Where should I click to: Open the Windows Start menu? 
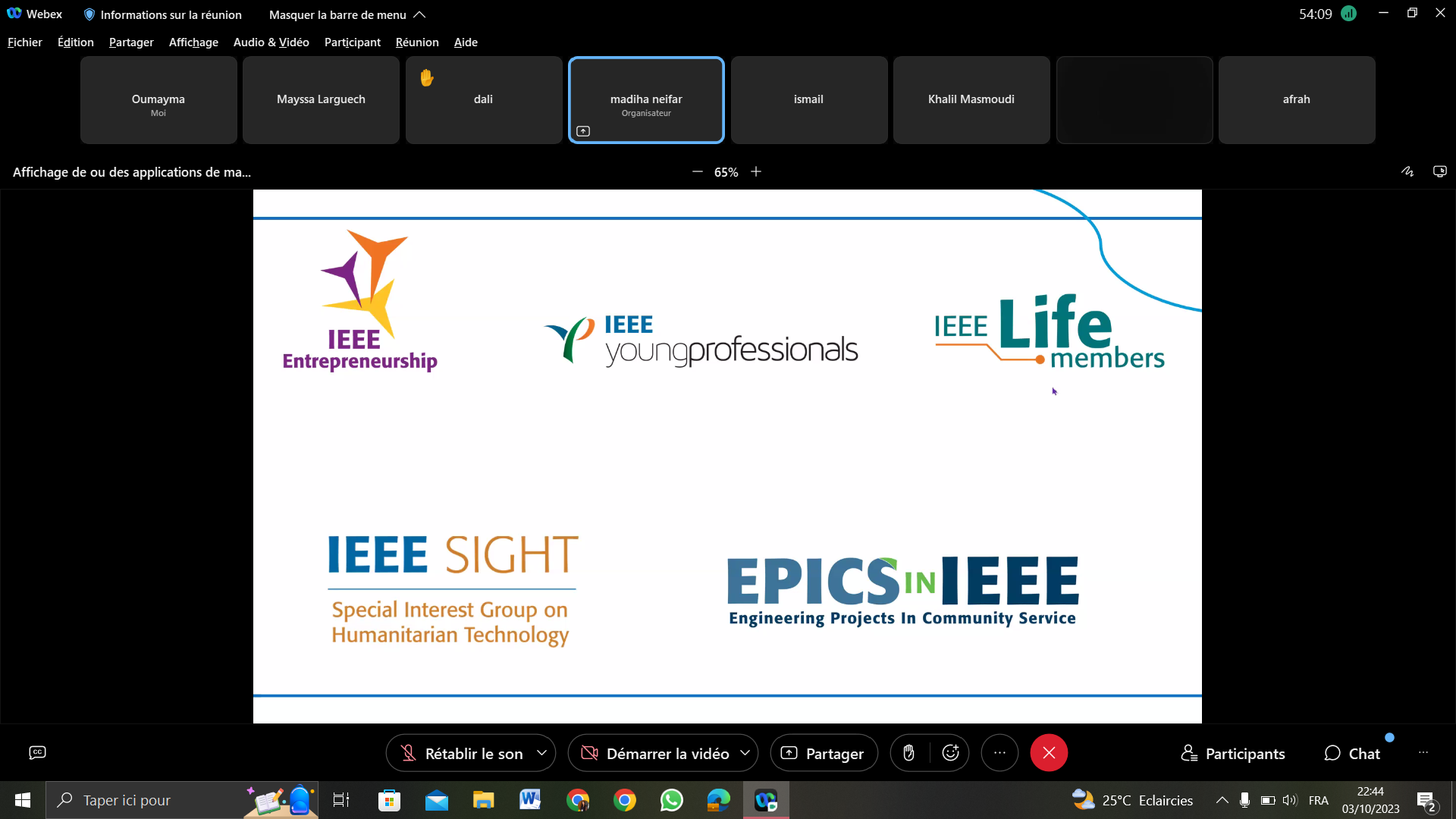click(x=23, y=800)
